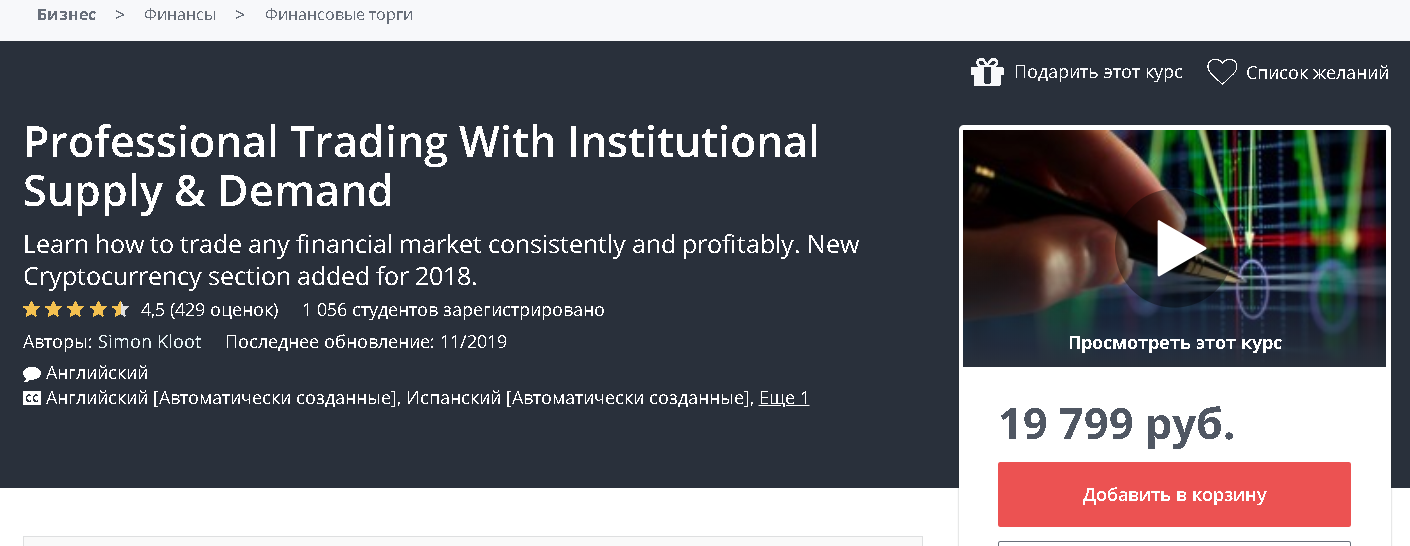Click the Professional Trading course title
The image size is (1410, 546).
tap(420, 166)
